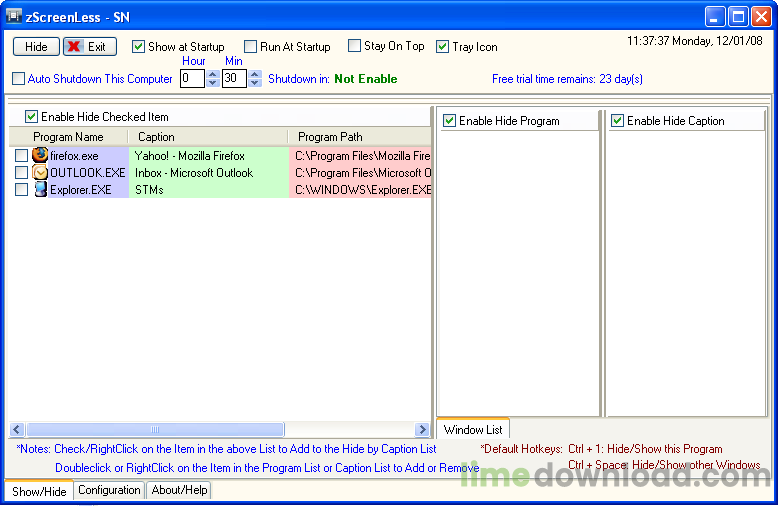Select the Window List tab

coord(473,430)
